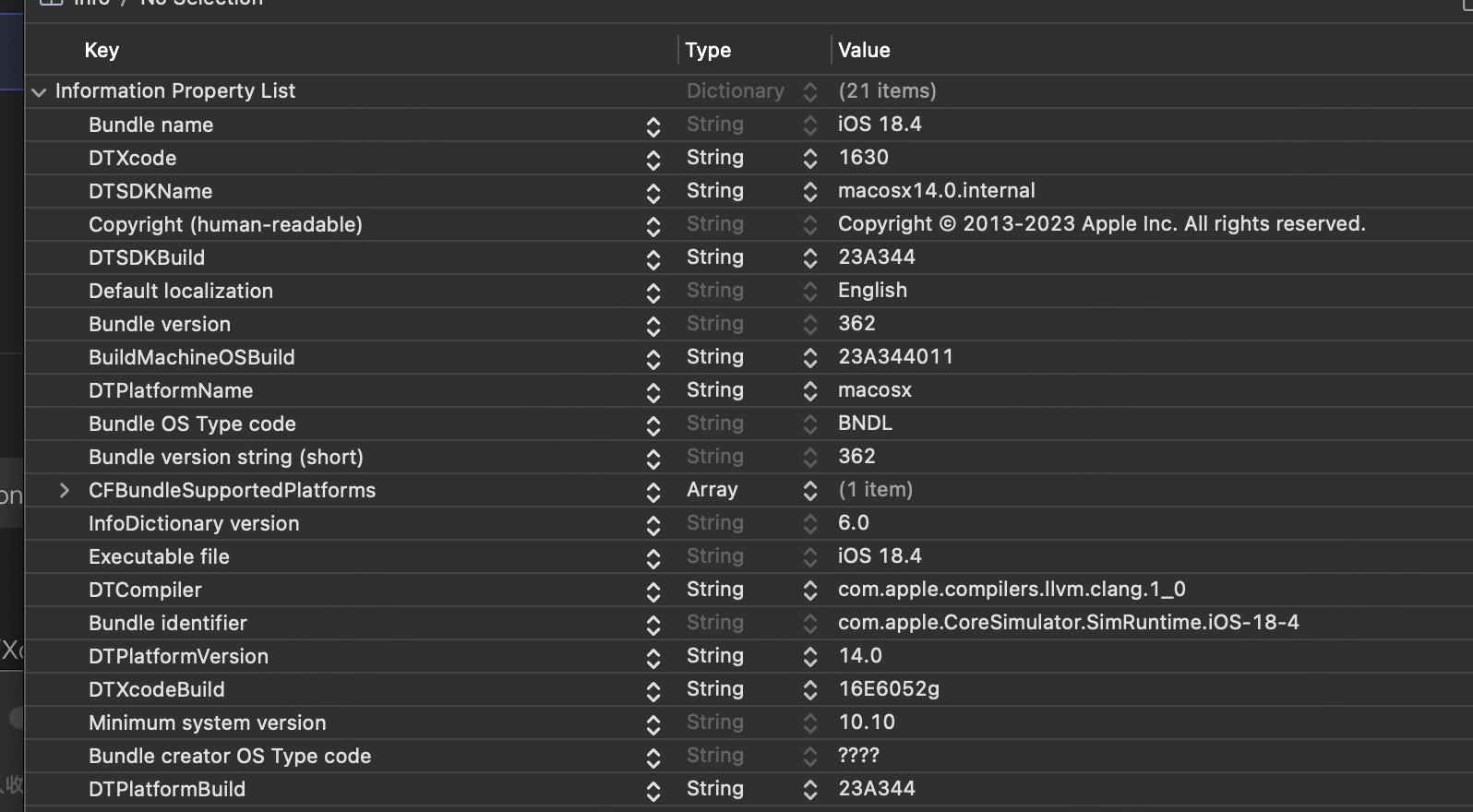Click the Bundle version value 362
This screenshot has width=1473, height=812.
[x=856, y=324]
